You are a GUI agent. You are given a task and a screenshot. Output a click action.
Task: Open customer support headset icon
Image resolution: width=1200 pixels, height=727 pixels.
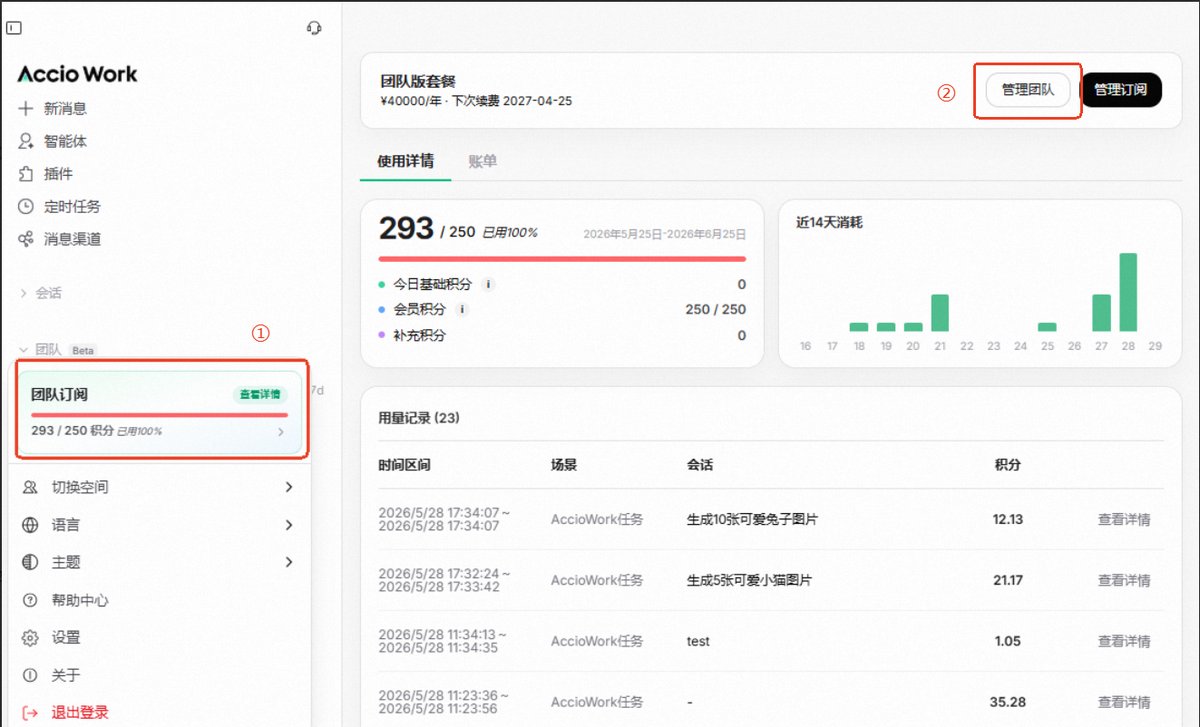(x=314, y=28)
